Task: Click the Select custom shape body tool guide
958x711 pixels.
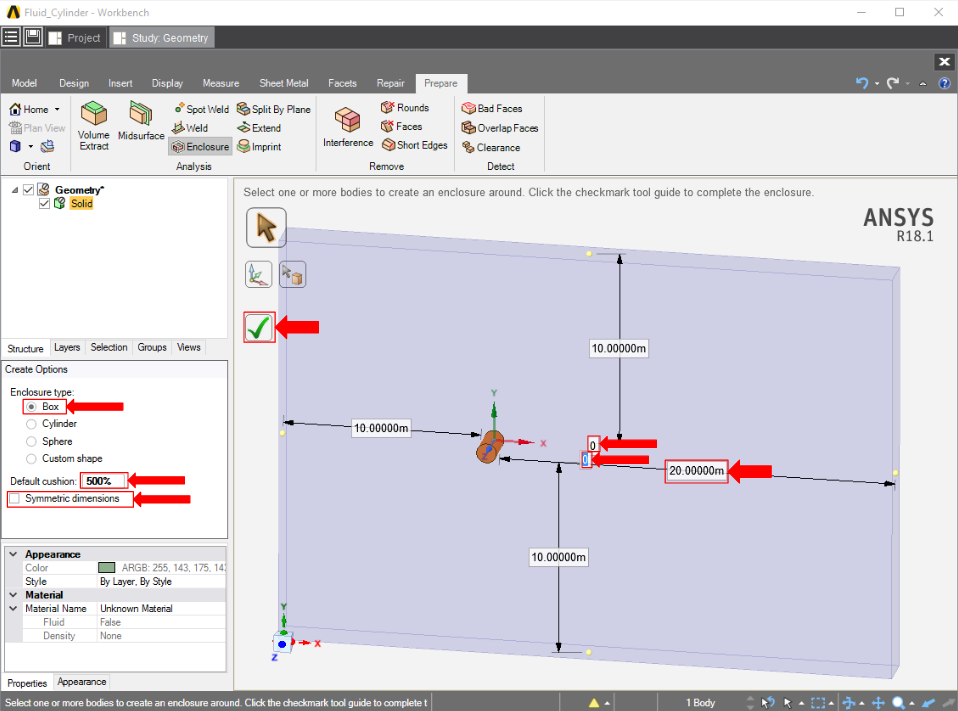Action: click(293, 274)
